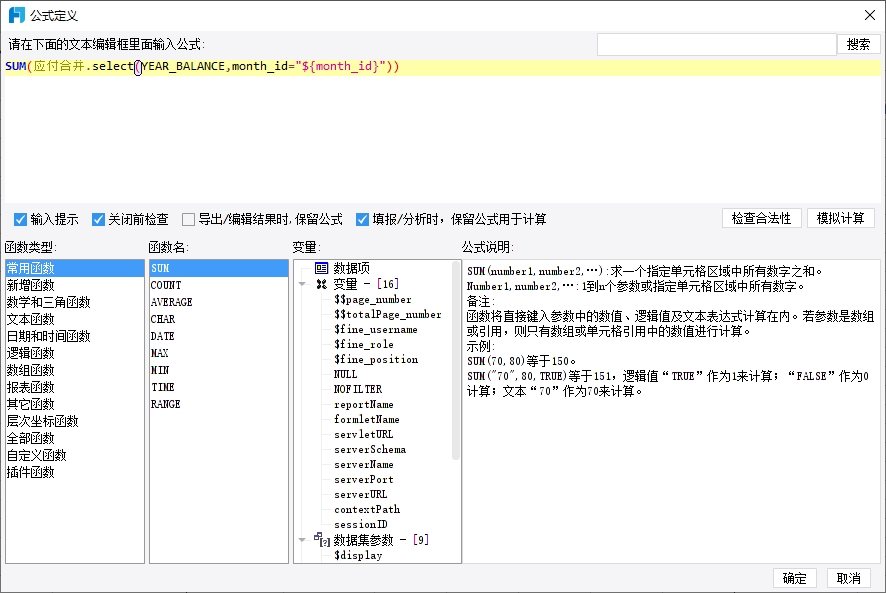This screenshot has width=886, height=593.
Task: Toggle the 关闭前检查 checkbox
Action: (x=98, y=219)
